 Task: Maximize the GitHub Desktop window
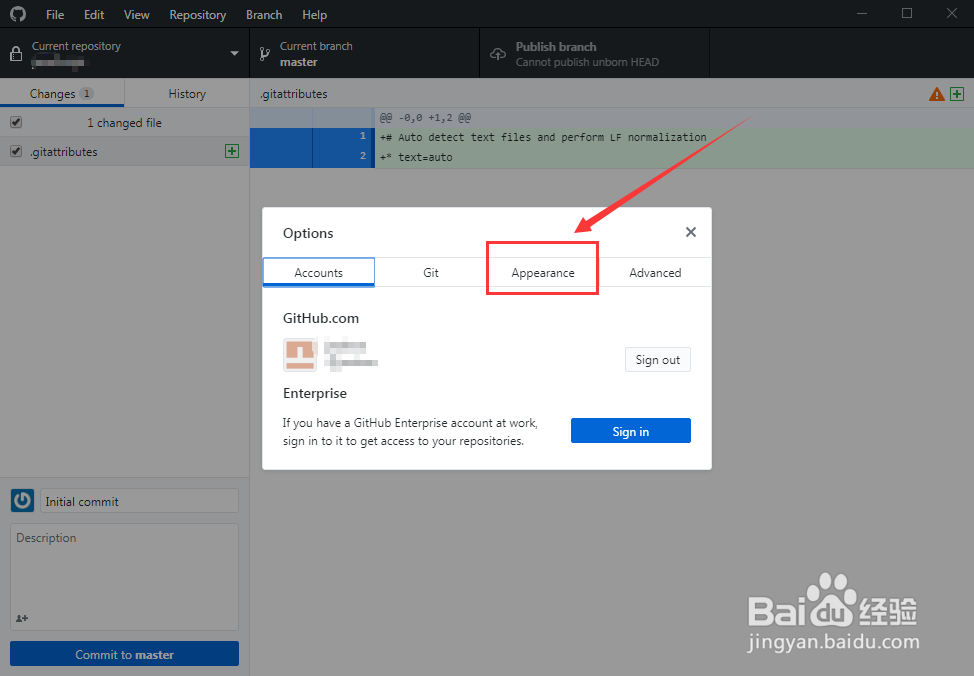pyautogui.click(x=907, y=14)
